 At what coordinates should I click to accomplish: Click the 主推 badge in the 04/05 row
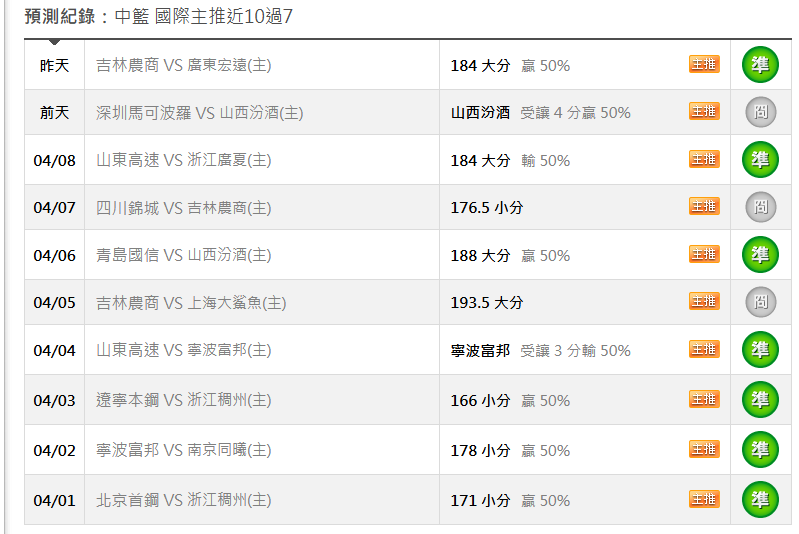click(704, 301)
